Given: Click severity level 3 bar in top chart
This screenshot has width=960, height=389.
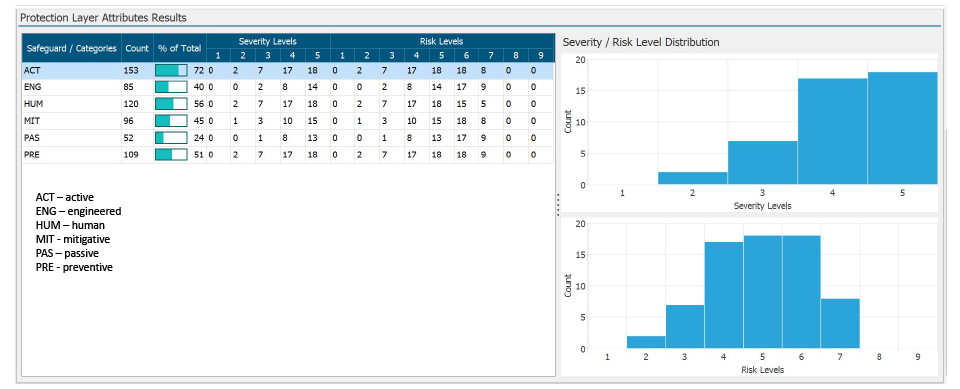Looking at the screenshot, I should (x=763, y=162).
